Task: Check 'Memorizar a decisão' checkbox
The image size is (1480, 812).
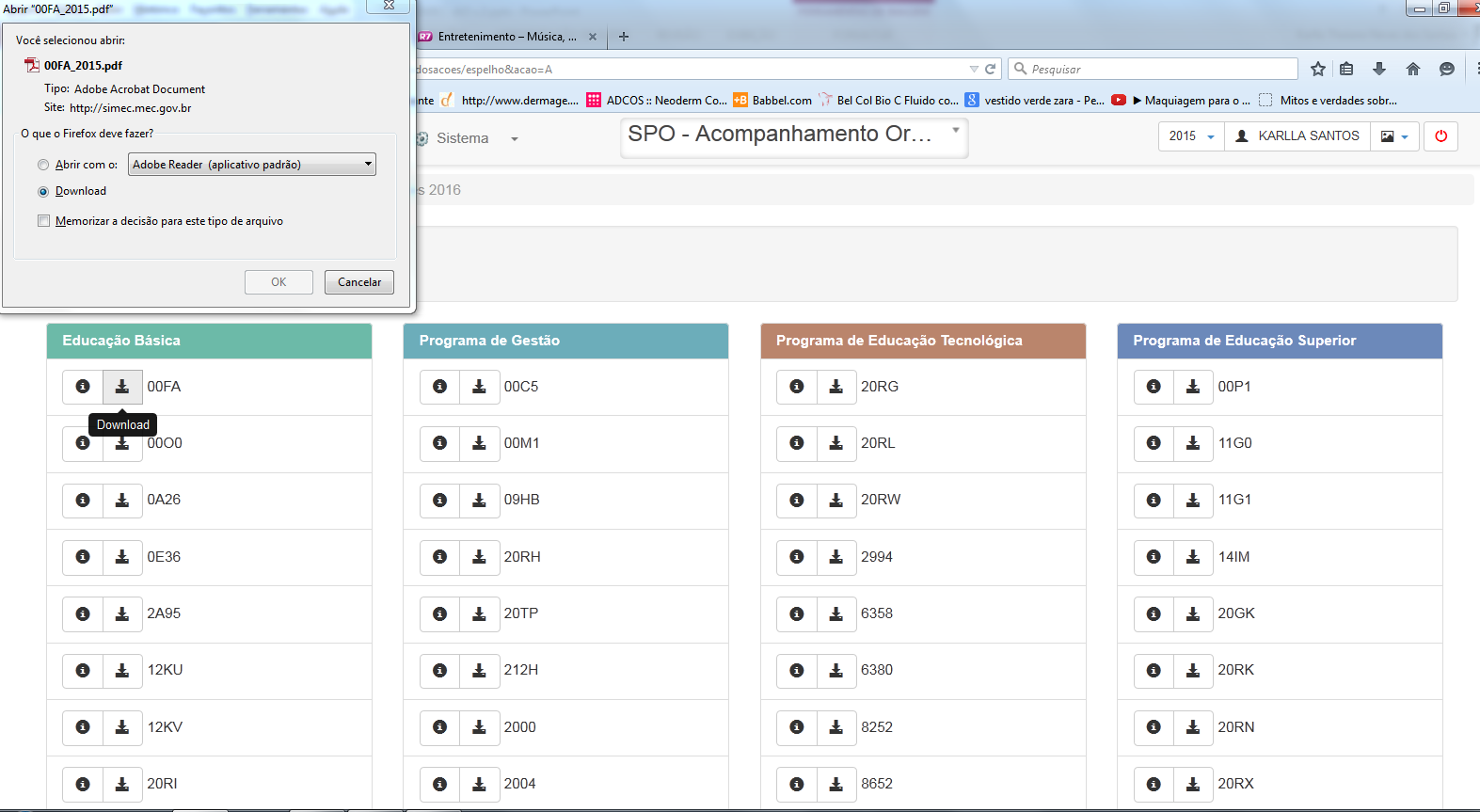Action: click(43, 221)
